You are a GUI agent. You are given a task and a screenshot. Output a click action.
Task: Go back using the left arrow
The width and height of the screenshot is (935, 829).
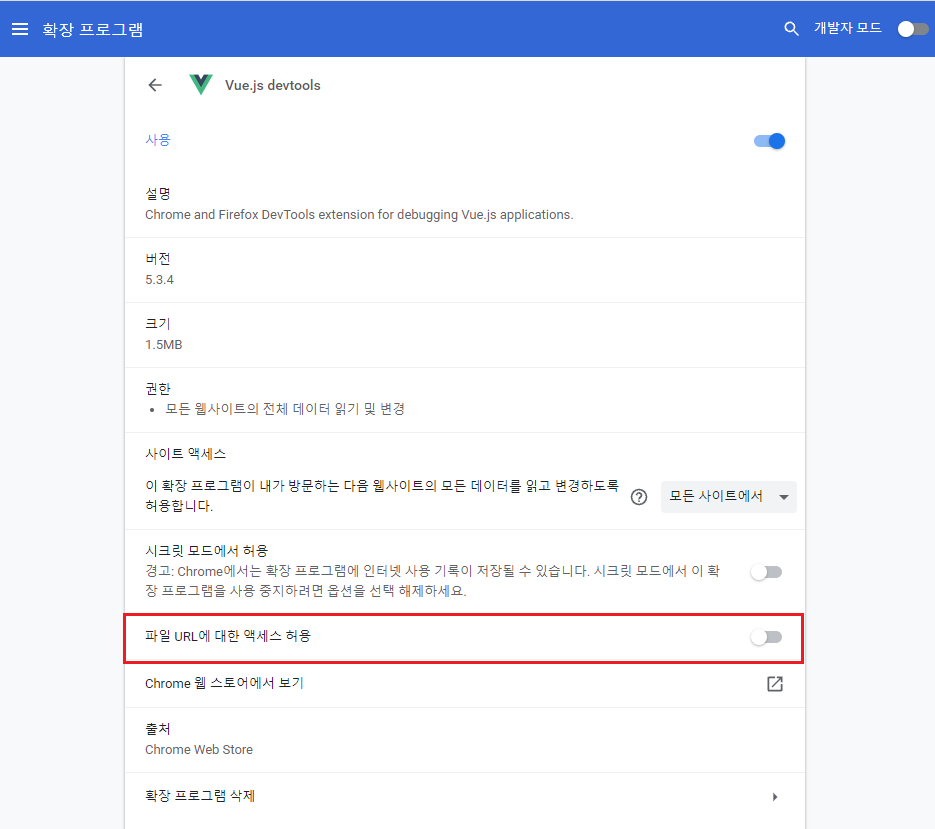155,85
